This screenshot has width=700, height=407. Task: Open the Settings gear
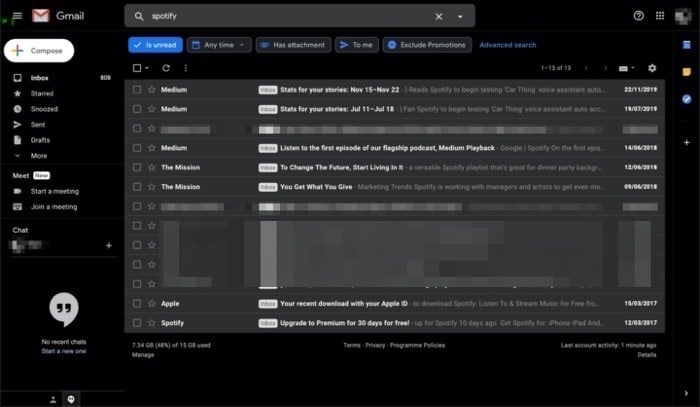(652, 68)
